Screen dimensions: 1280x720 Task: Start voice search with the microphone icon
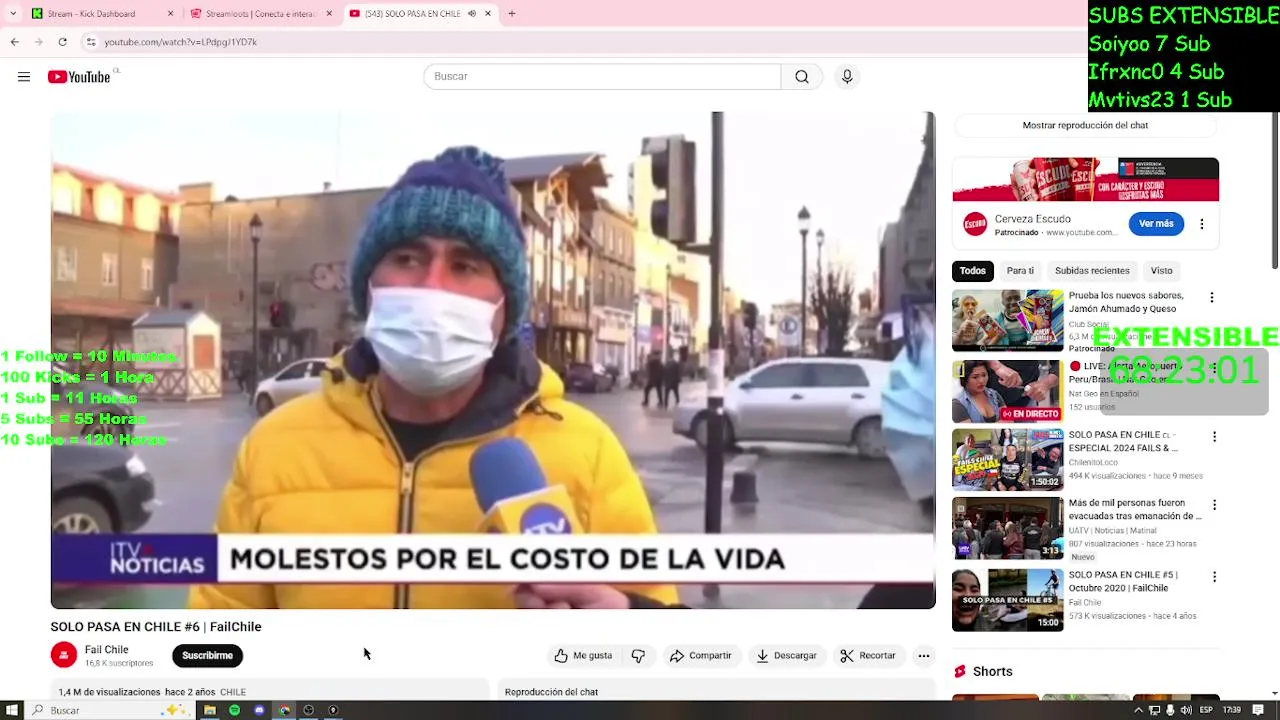pos(847,76)
